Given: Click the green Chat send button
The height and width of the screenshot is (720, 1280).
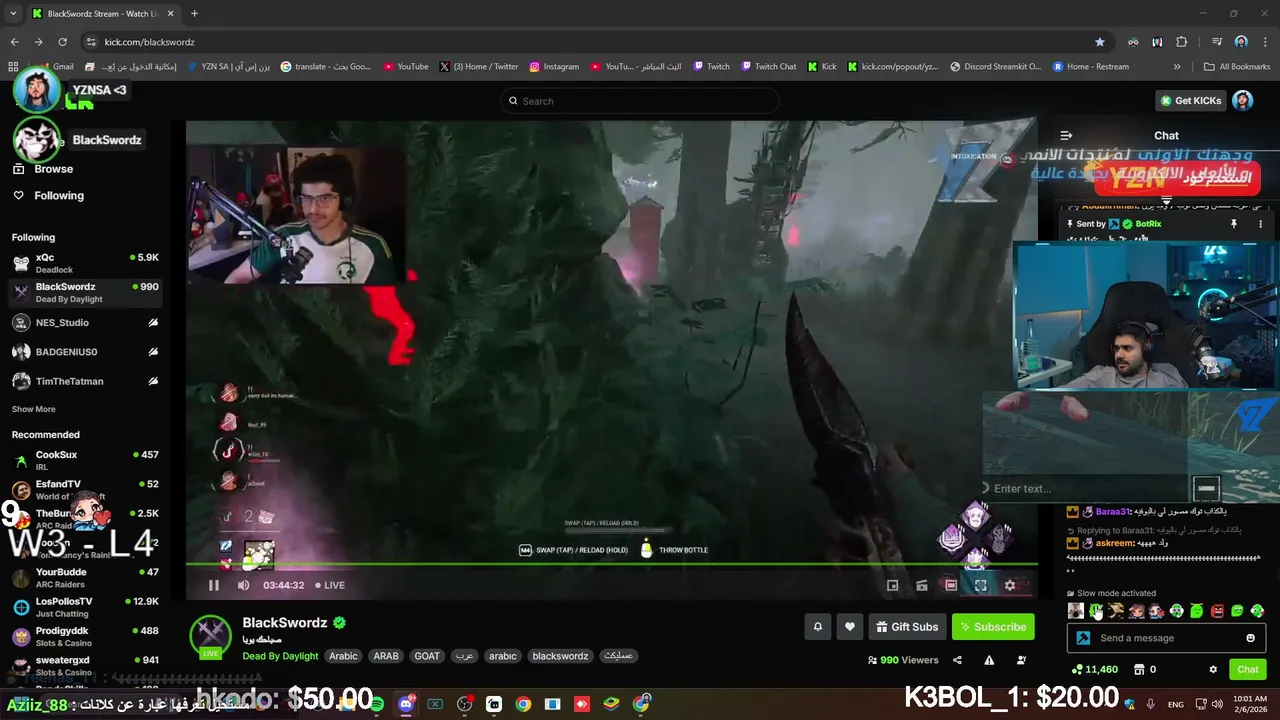Looking at the screenshot, I should pyautogui.click(x=1248, y=669).
